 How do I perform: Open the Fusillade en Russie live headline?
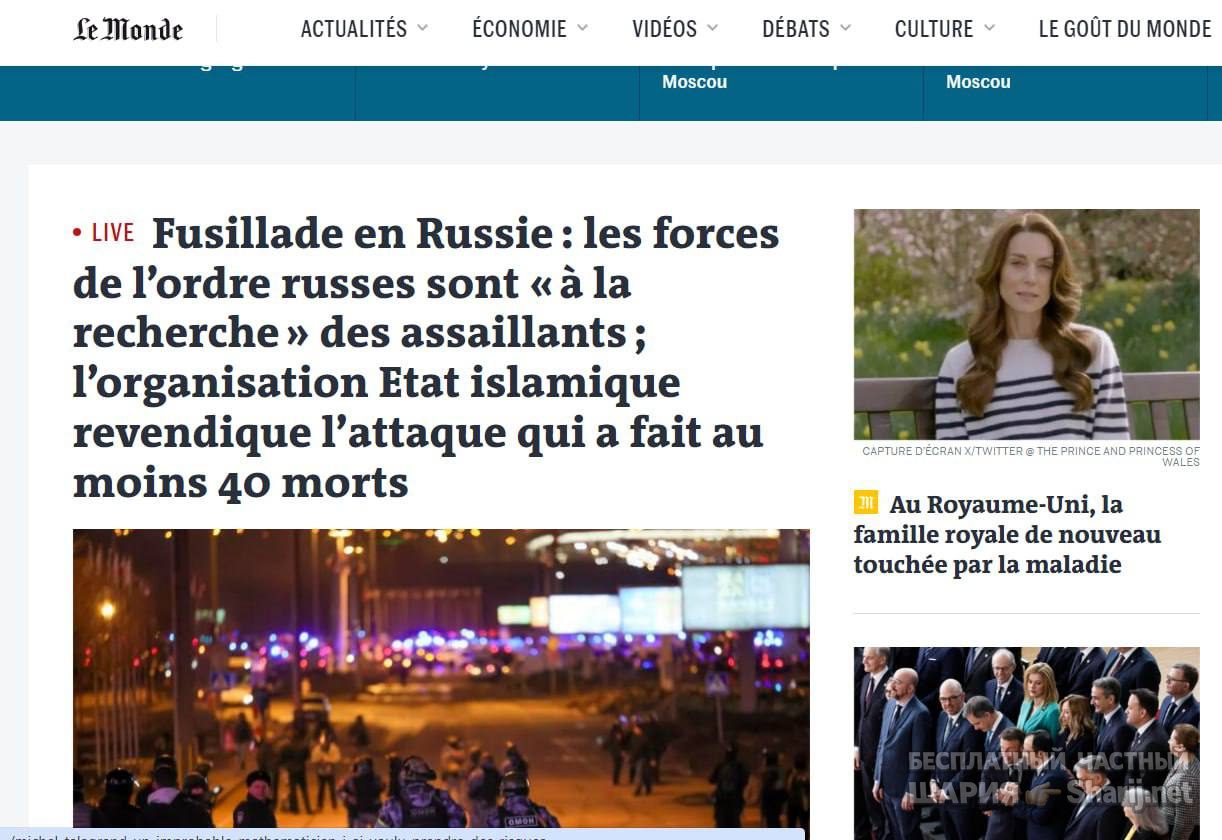coord(426,358)
